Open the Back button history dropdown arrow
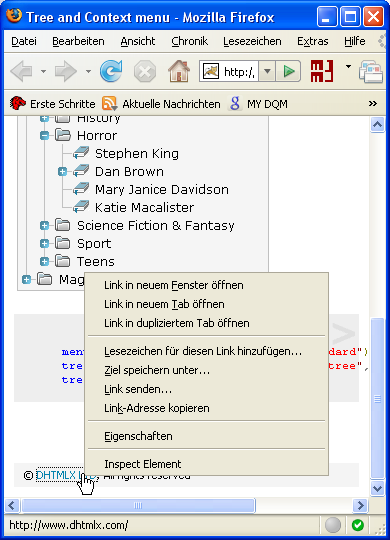Viewport: 390px width, 540px height. 43,72
